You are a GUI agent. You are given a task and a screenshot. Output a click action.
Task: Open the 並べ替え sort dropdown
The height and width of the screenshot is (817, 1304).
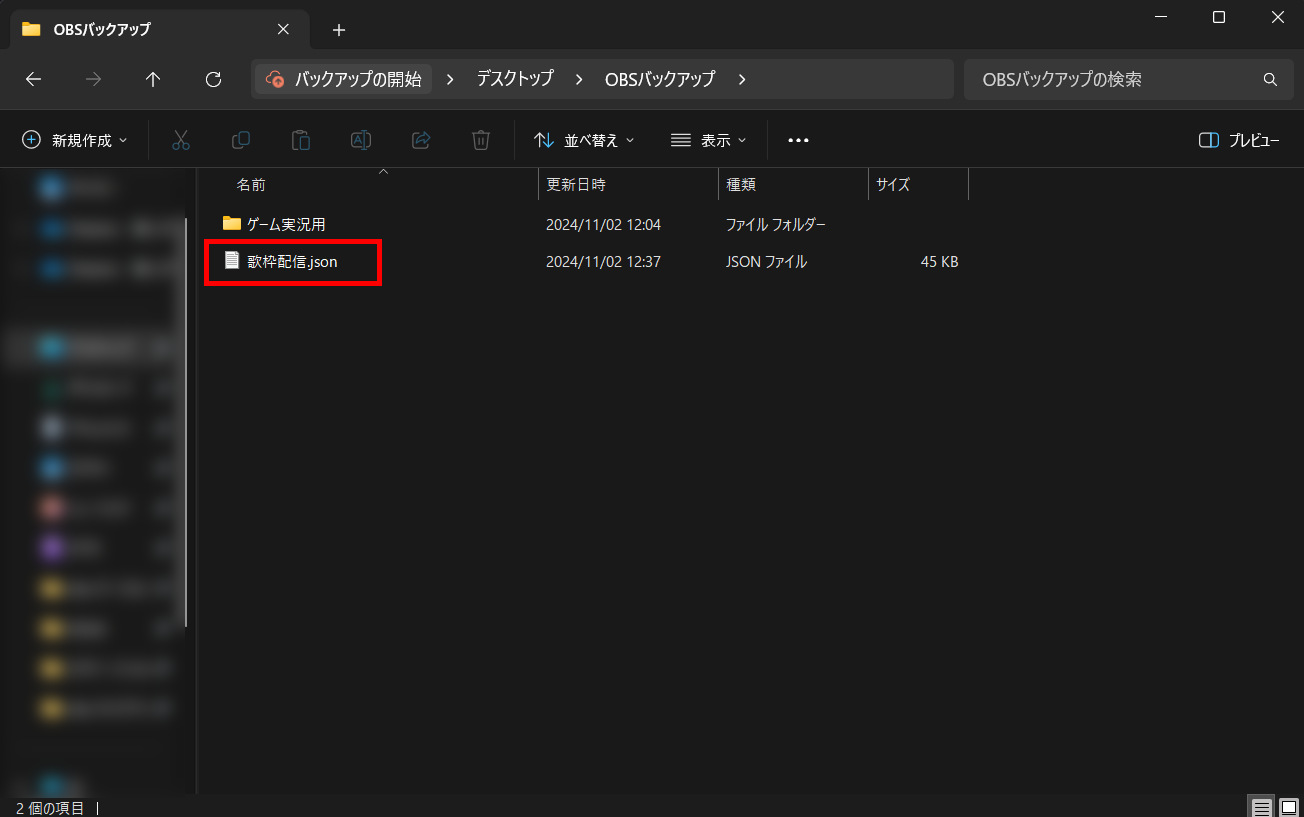pos(585,140)
